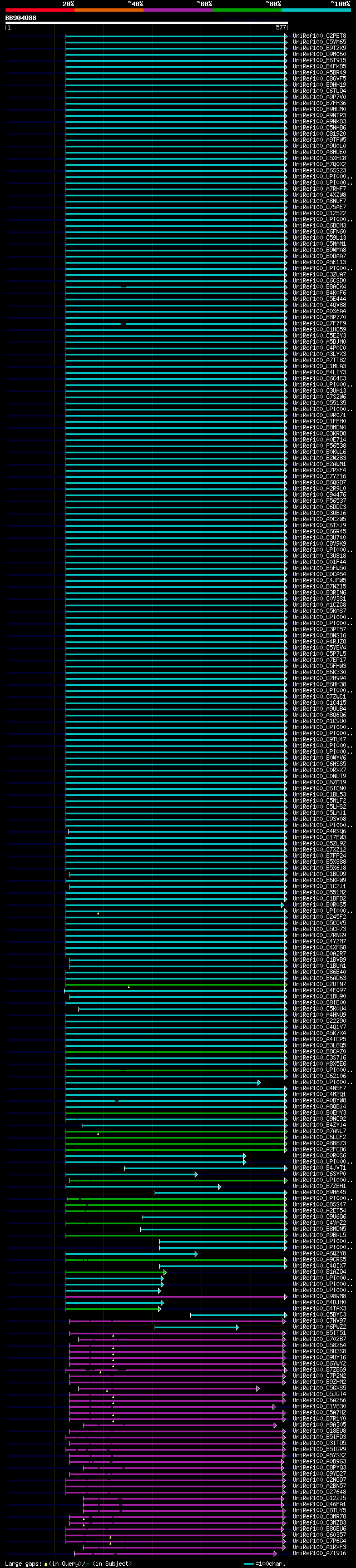Screen dimensions: 356x1568
Task: Select the UniRef100_C5XHC8 label
Action: pos(319,159)
